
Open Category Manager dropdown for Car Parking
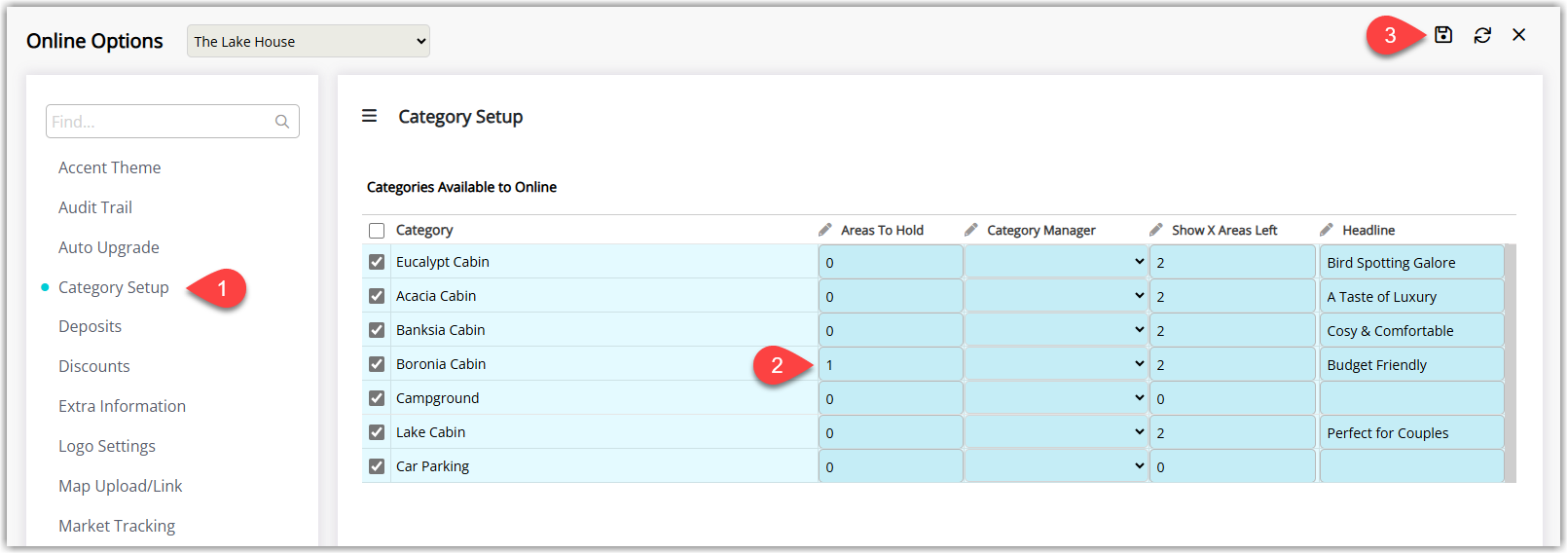(x=1056, y=466)
